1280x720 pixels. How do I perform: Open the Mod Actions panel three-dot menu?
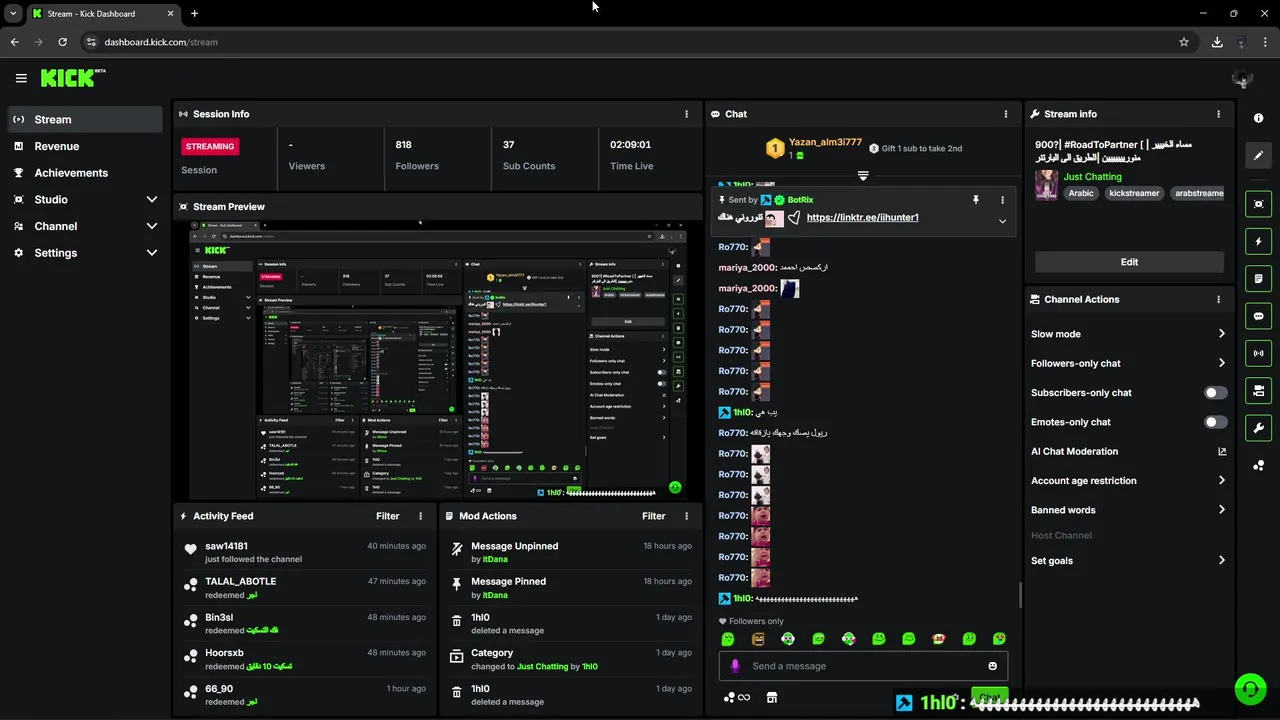coord(686,516)
